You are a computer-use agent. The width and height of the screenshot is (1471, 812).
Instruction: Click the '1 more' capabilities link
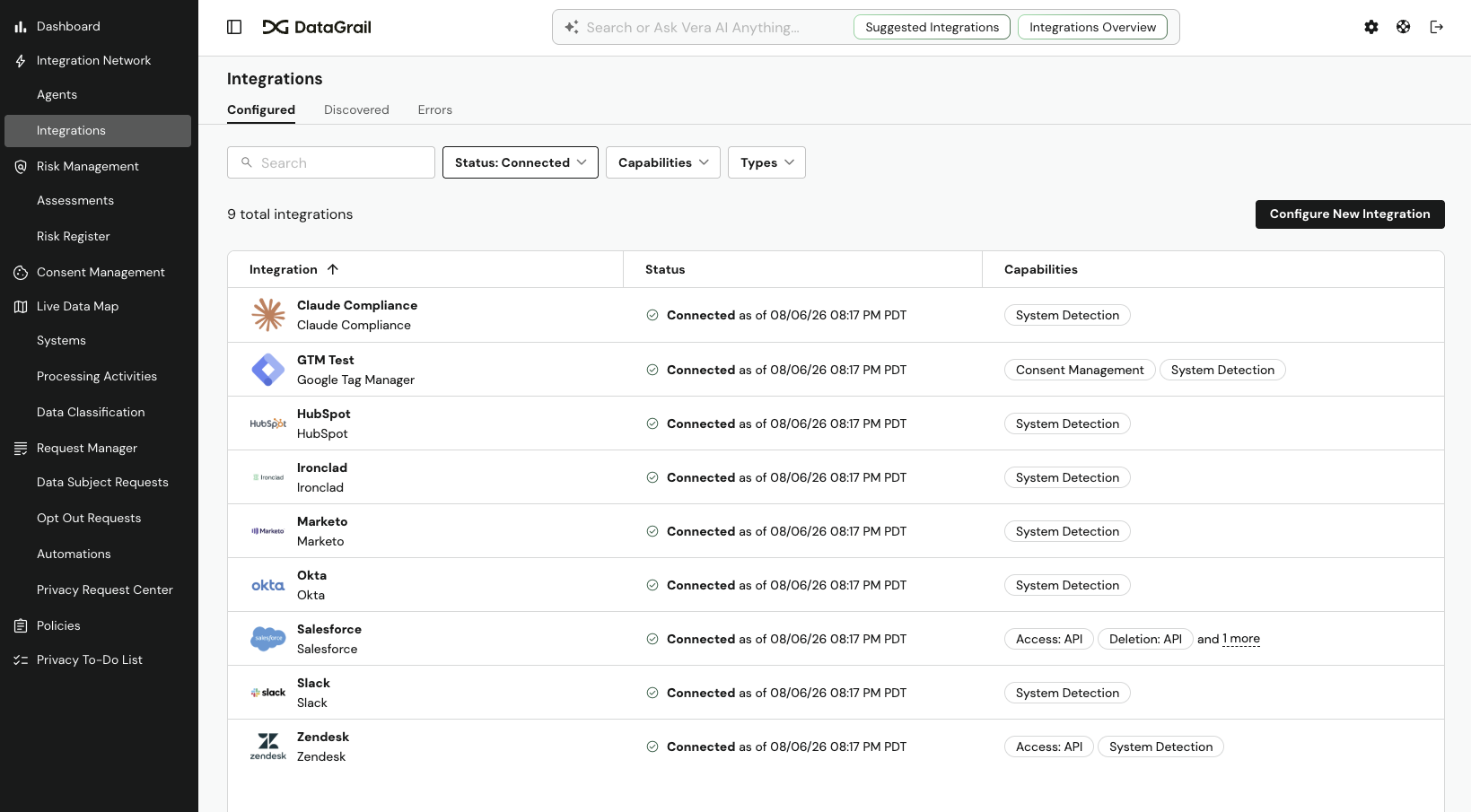[1241, 639]
